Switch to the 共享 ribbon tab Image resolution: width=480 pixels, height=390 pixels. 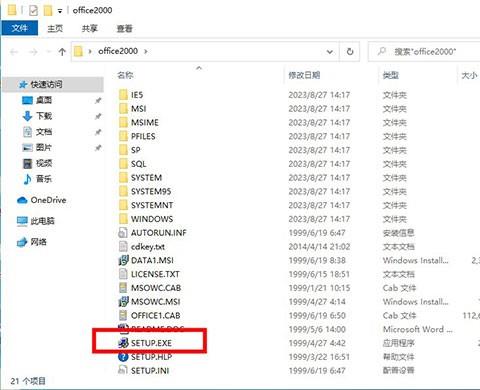click(x=90, y=28)
